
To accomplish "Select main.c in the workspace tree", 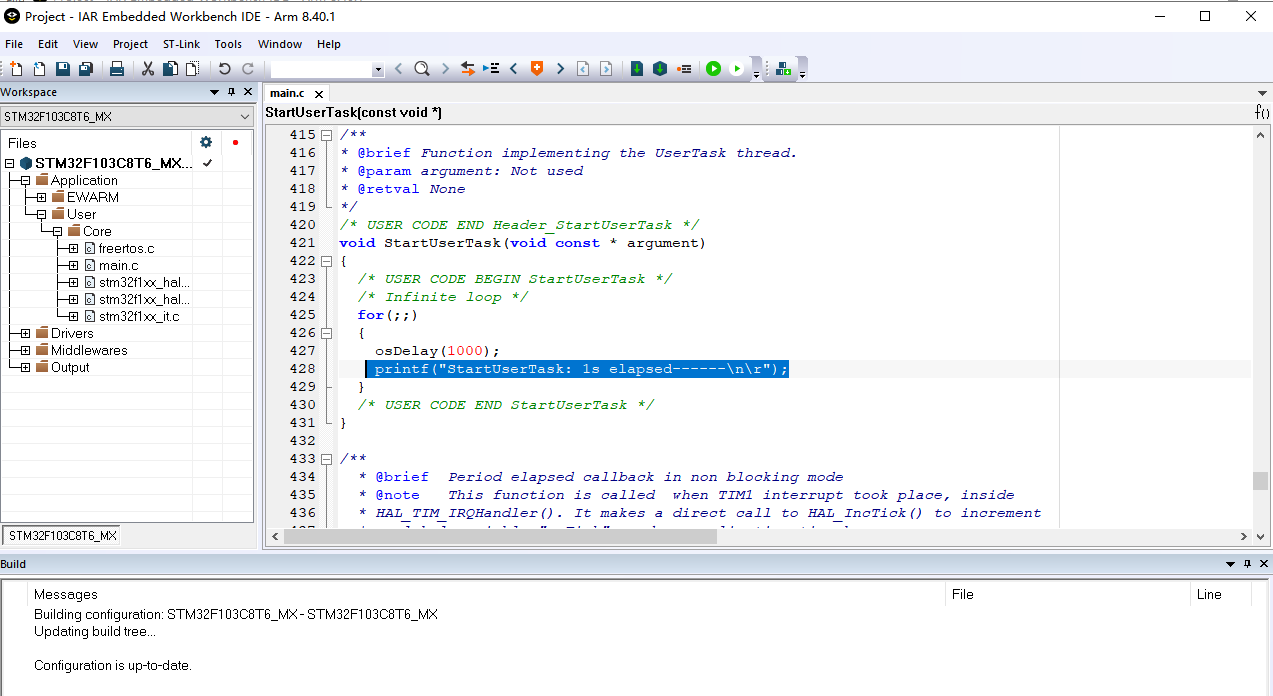I will point(118,266).
